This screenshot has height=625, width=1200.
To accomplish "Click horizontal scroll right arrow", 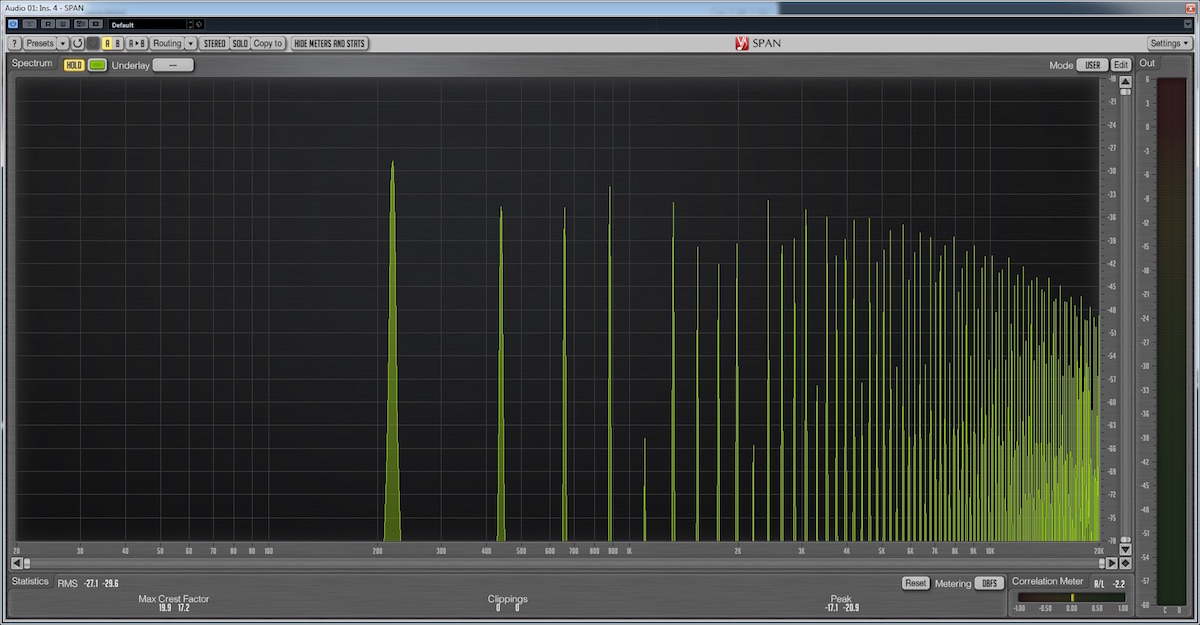I will pos(1112,563).
